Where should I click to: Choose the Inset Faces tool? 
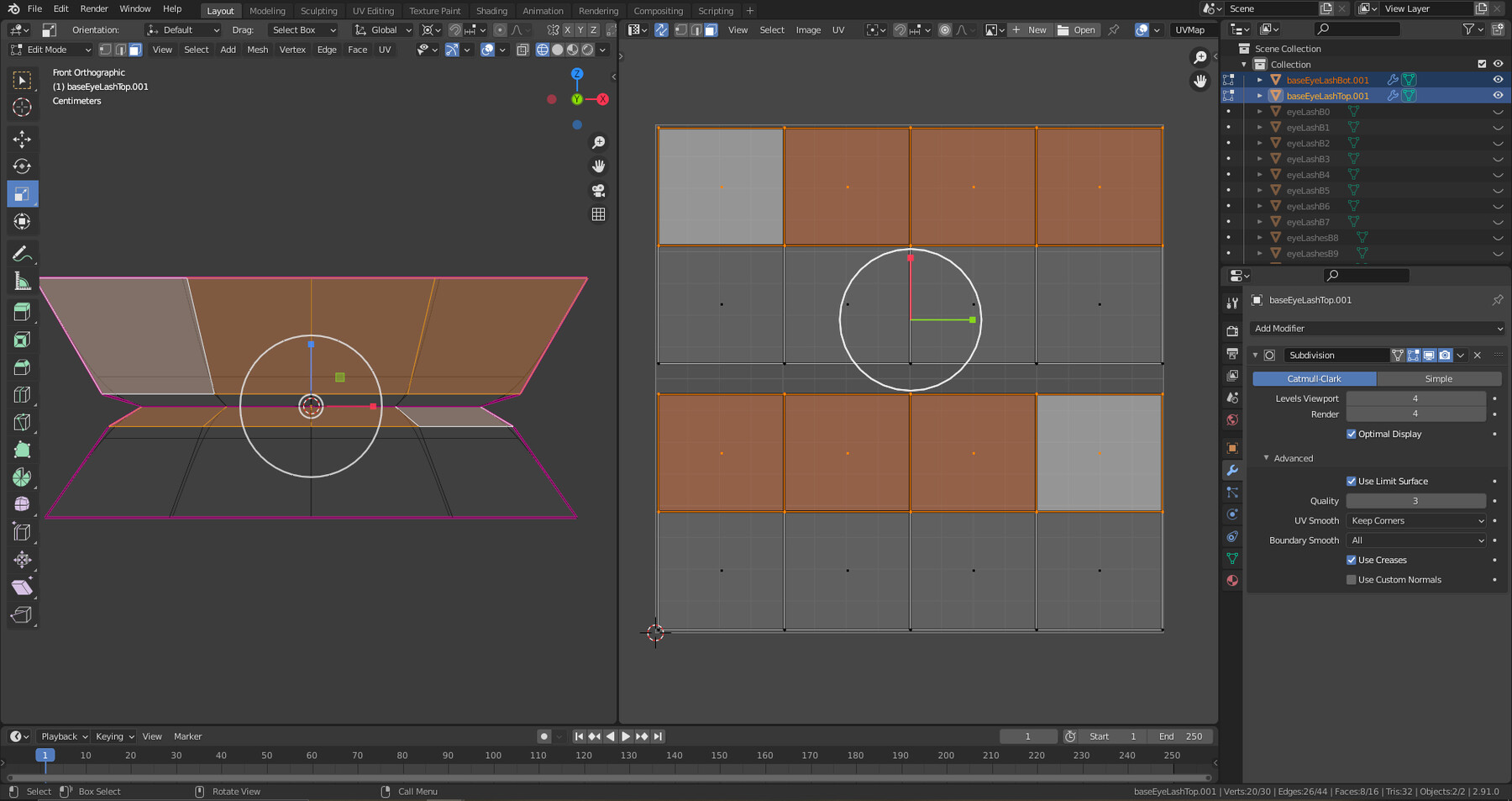[22, 340]
